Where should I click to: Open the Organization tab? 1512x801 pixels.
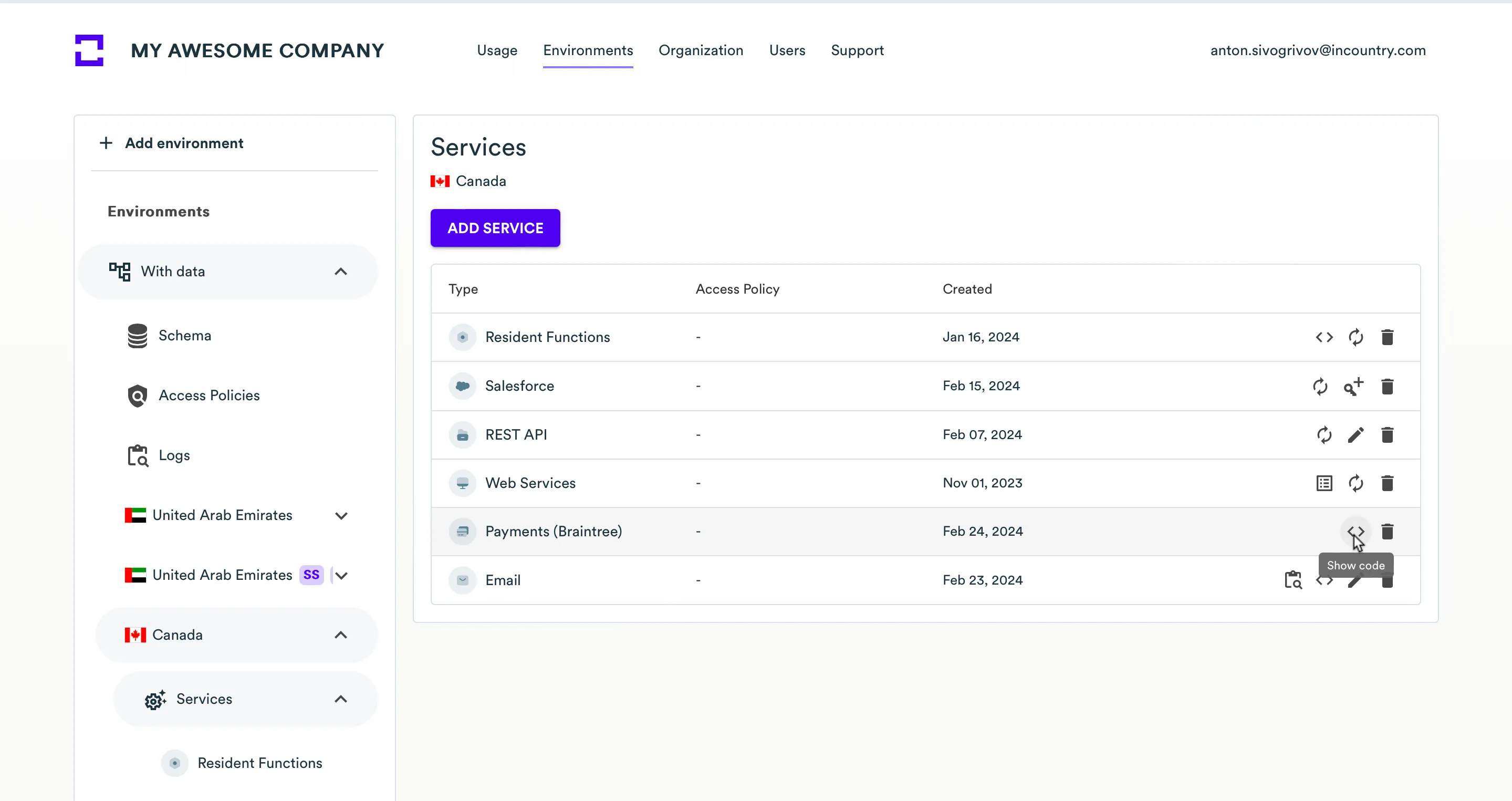700,50
